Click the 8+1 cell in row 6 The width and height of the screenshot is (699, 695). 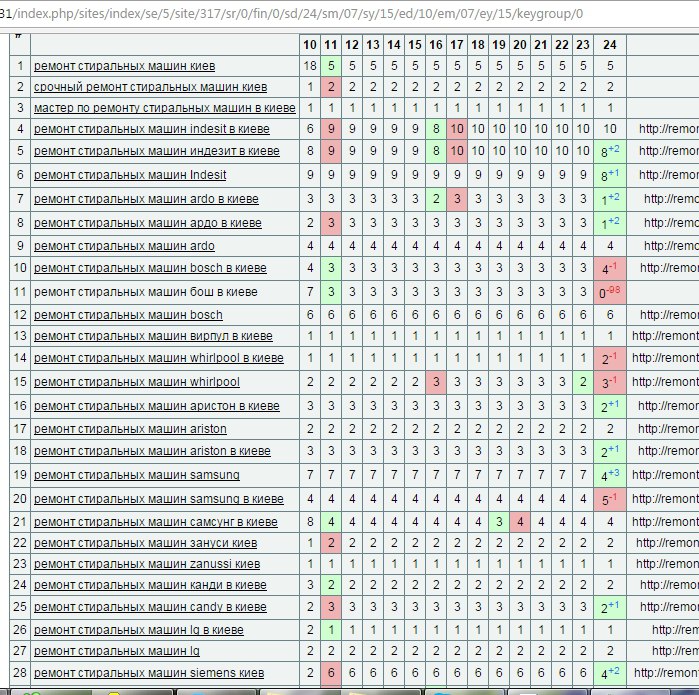coord(610,175)
